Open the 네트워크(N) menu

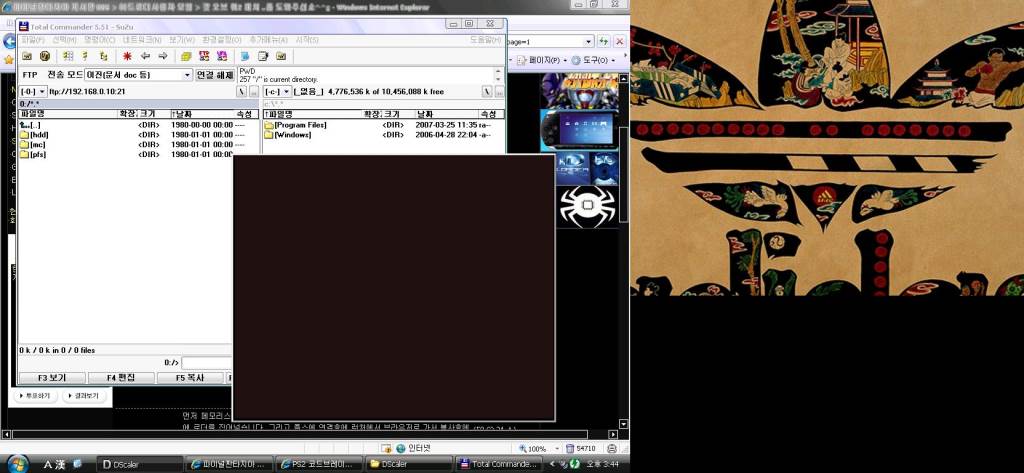[142, 40]
